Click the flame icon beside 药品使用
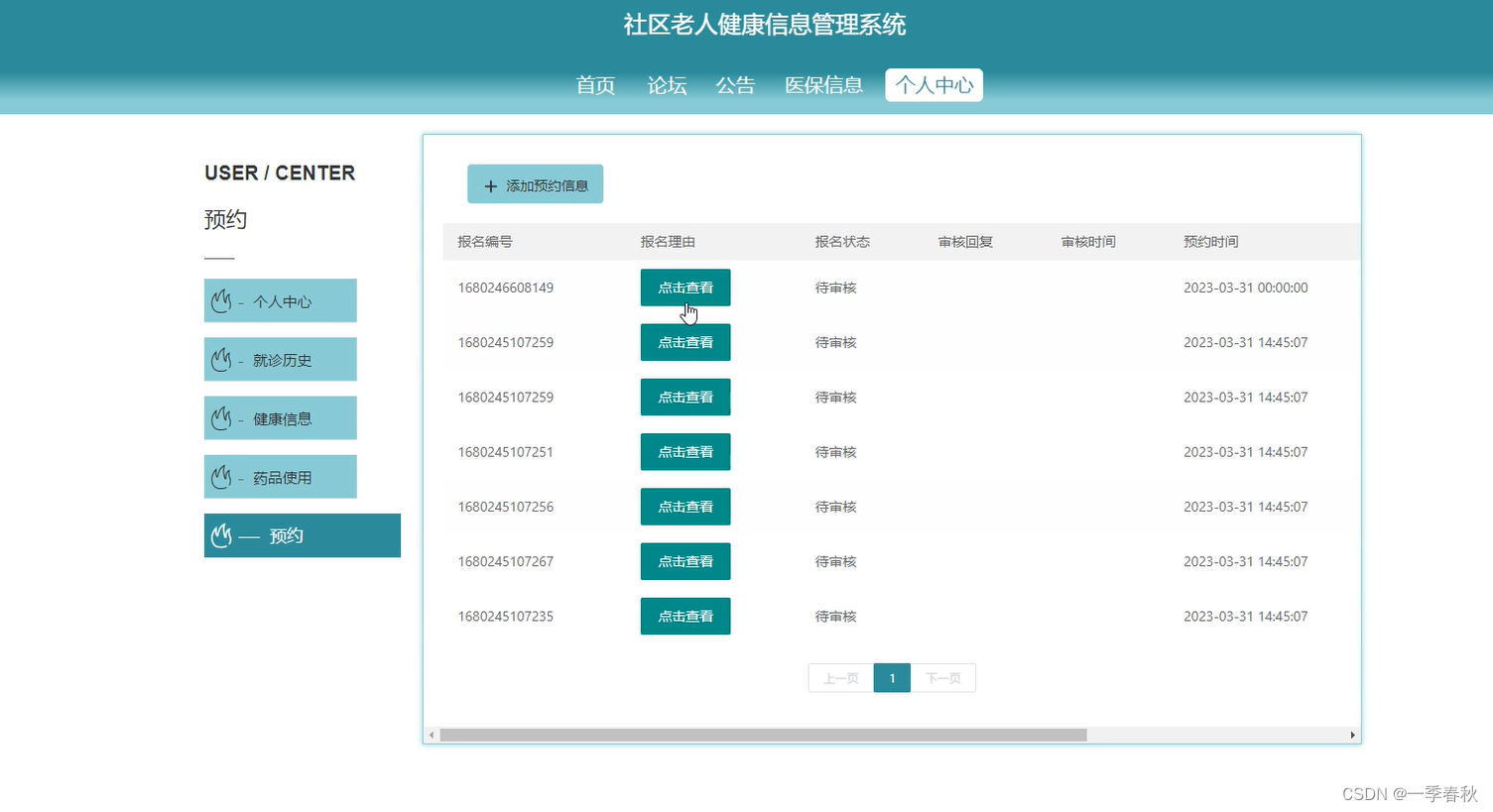Image resolution: width=1493 pixels, height=812 pixels. (221, 476)
